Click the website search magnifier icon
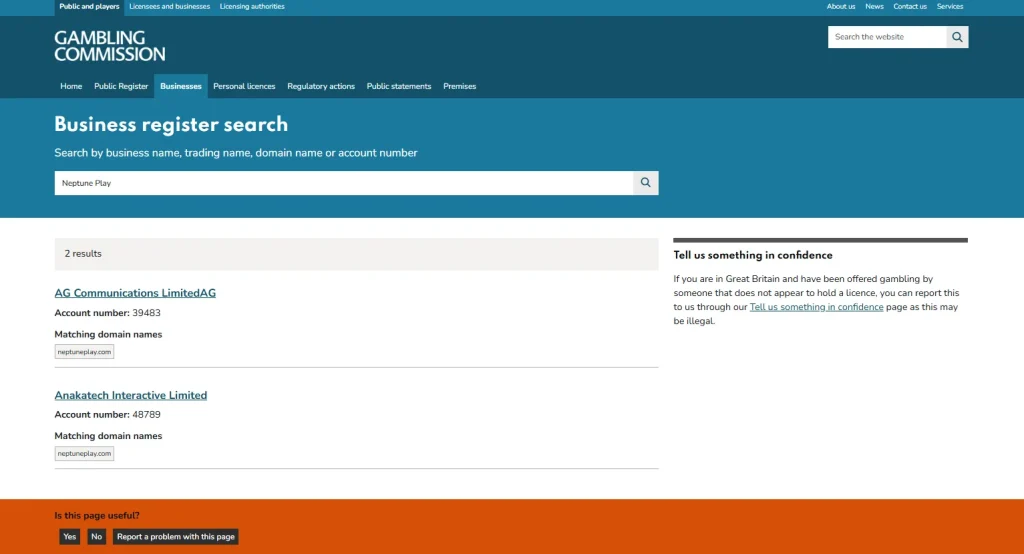Viewport: 1024px width, 554px height. (x=957, y=37)
